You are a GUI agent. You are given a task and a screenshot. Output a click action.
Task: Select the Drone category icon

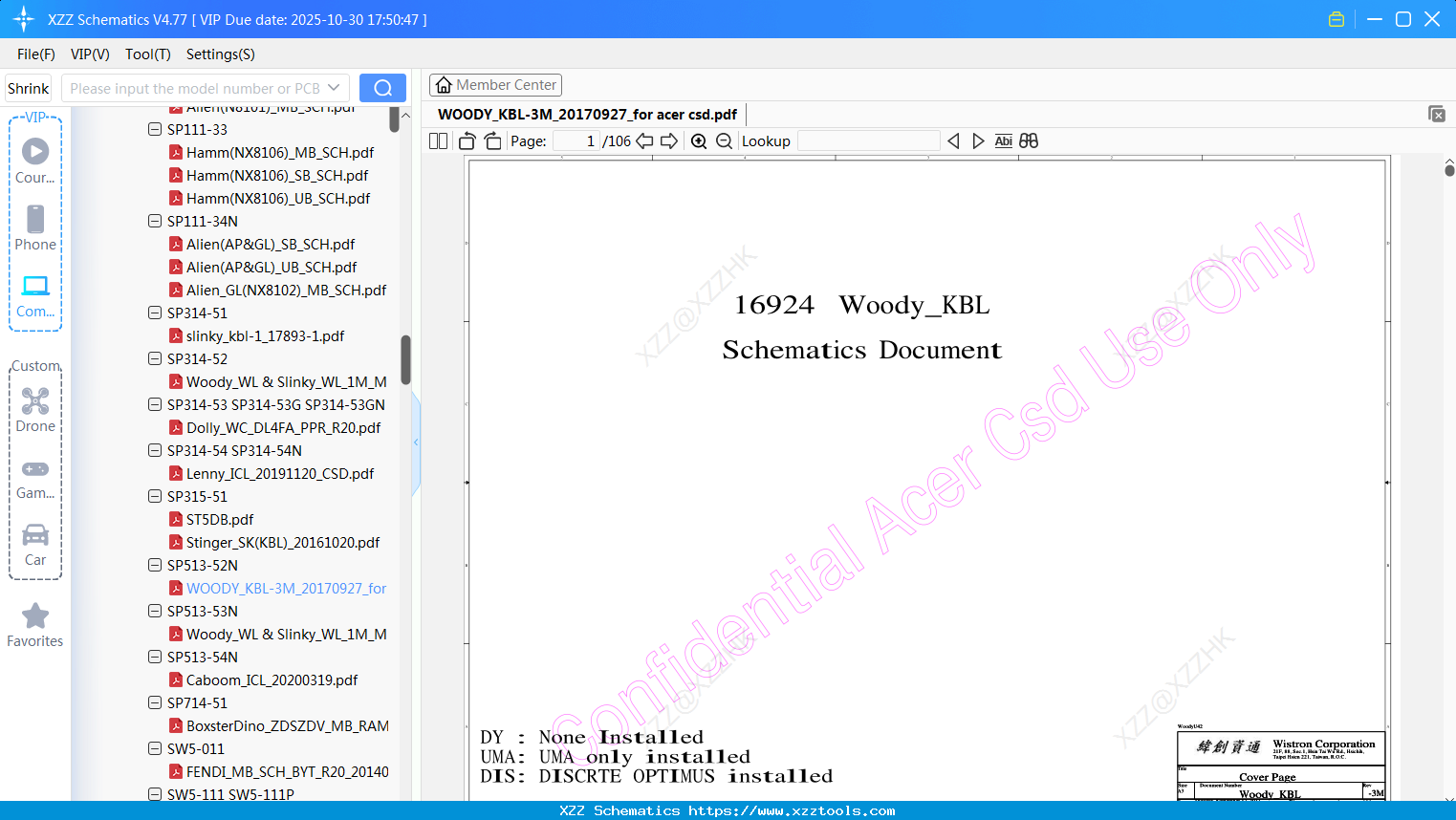pyautogui.click(x=35, y=410)
